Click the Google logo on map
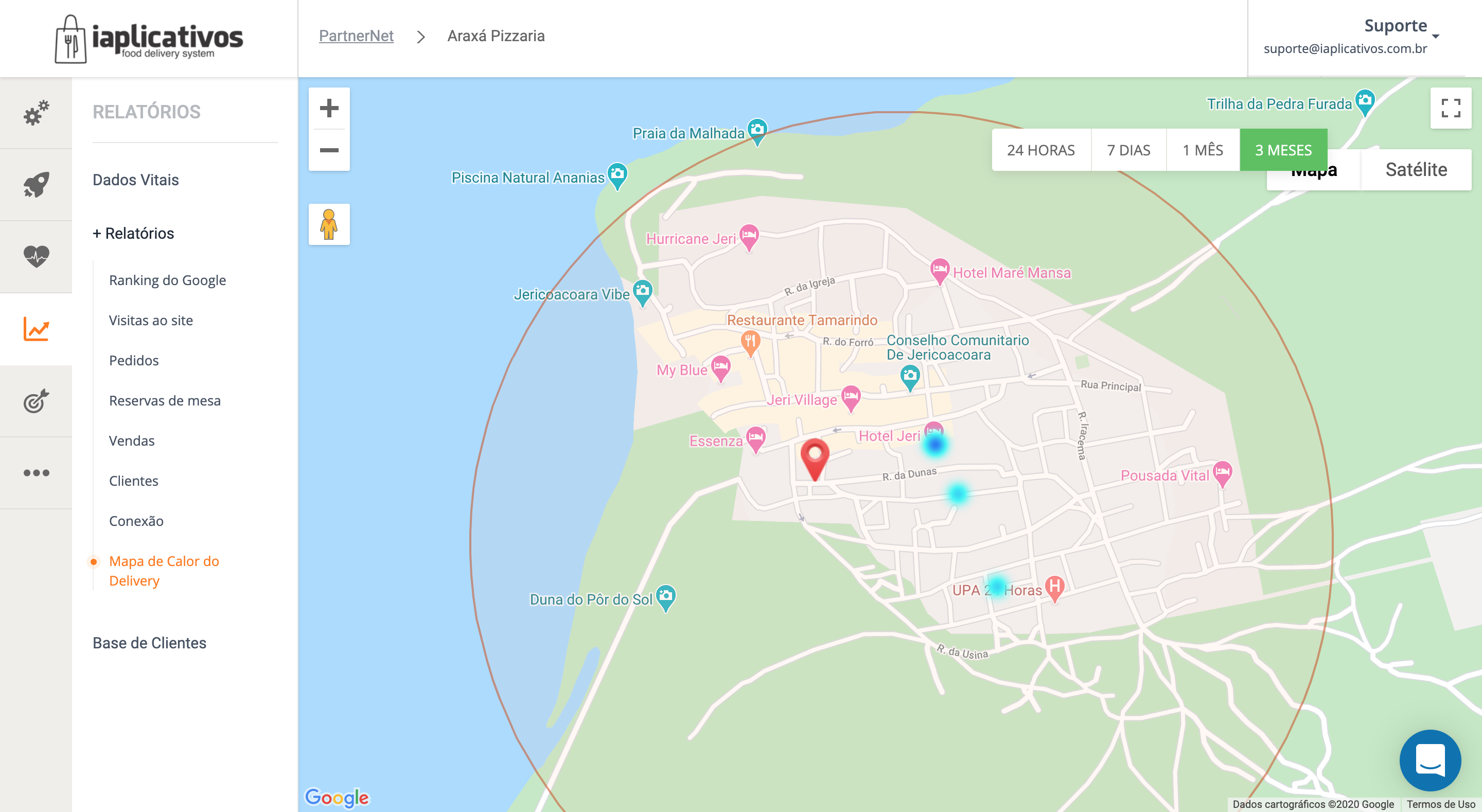The height and width of the screenshot is (812, 1482). pyautogui.click(x=337, y=797)
